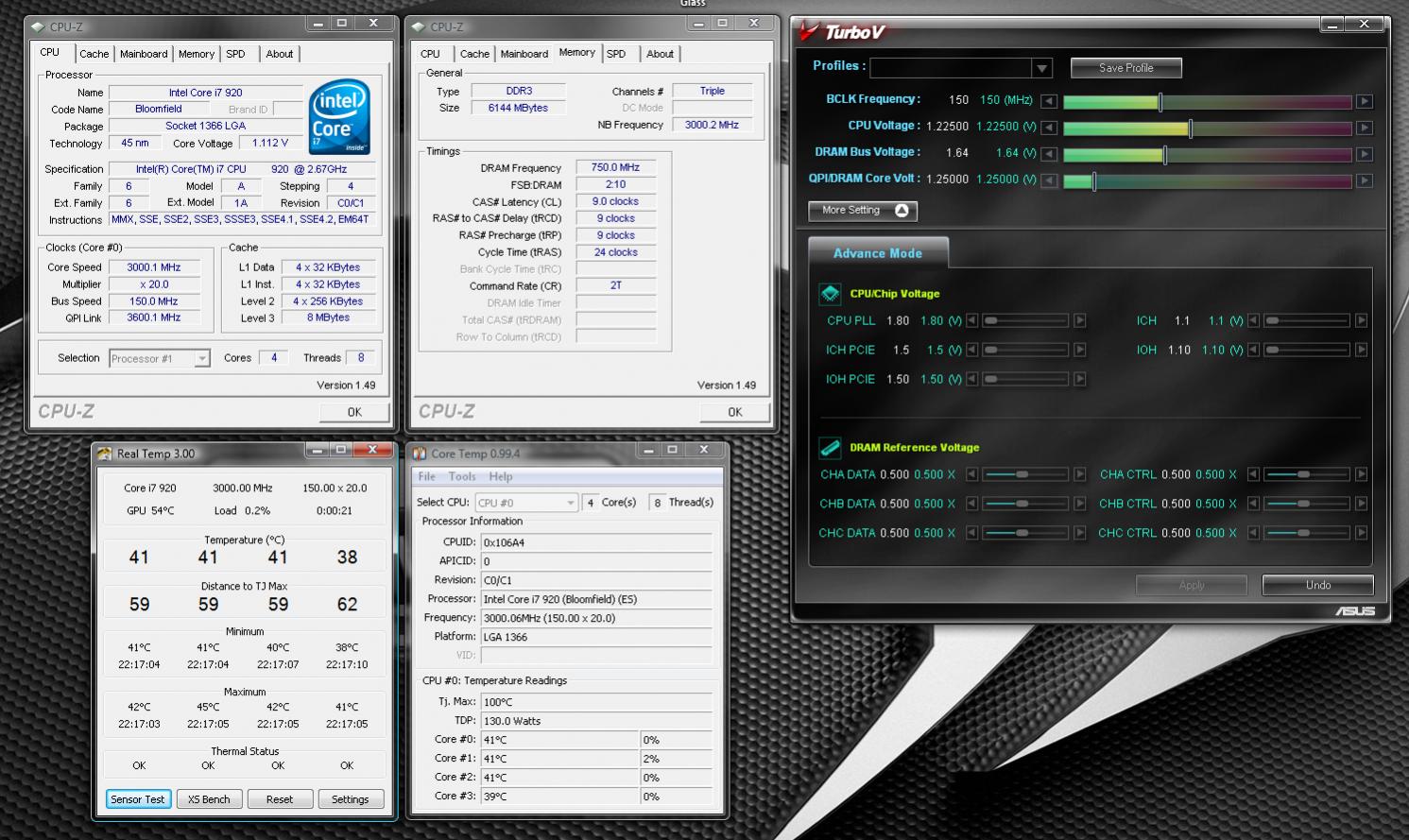
Task: Open Mainboard tab in left CPU-Z window
Action: (144, 55)
